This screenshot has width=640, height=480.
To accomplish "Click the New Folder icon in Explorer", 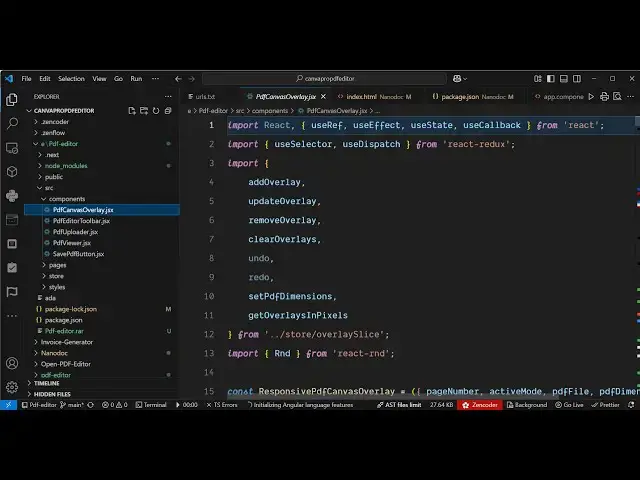I will pyautogui.click(x=144, y=111).
